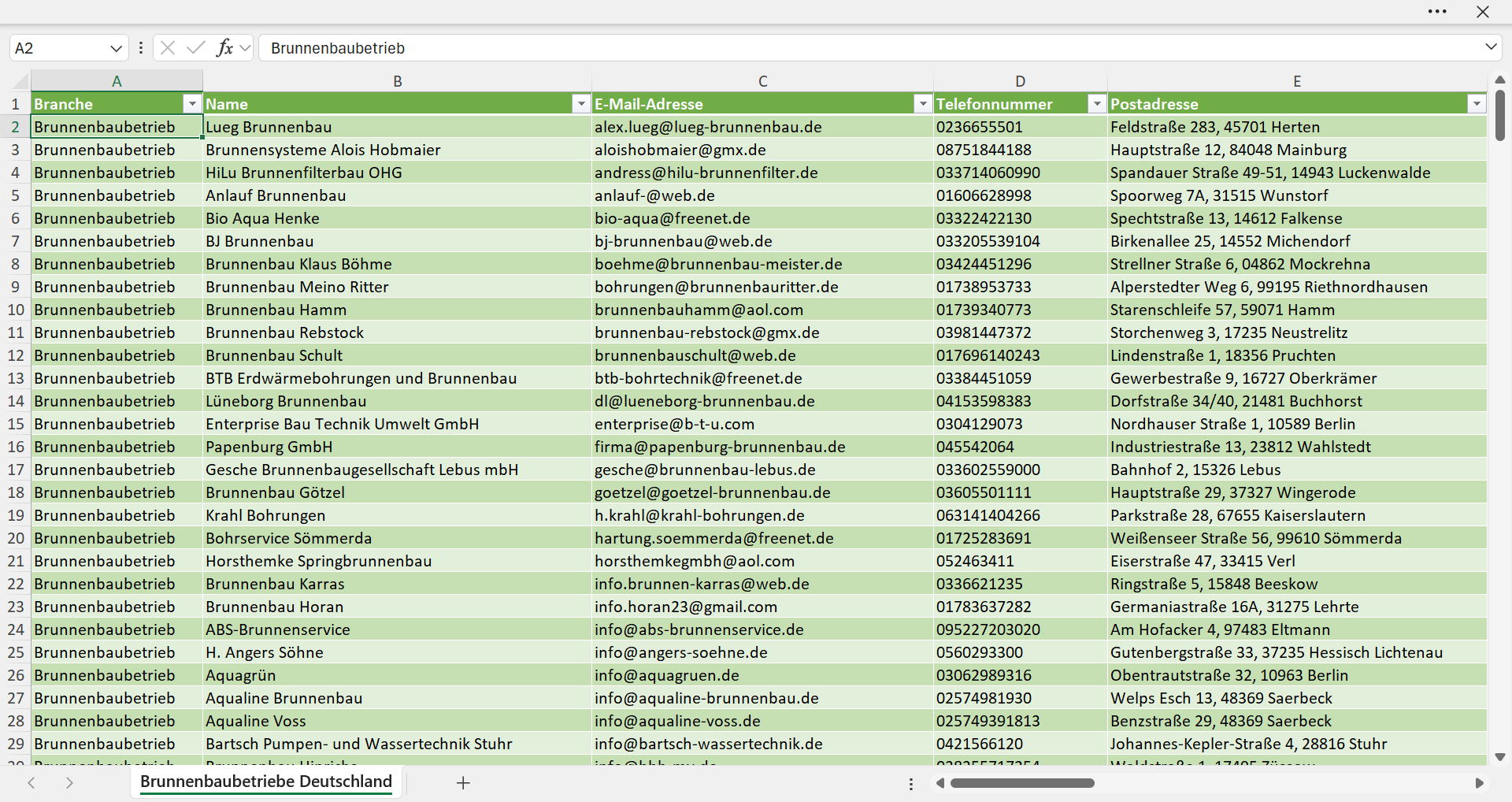The width and height of the screenshot is (1512, 802).
Task: Open the Branche column filter dropdown
Action: [x=191, y=104]
